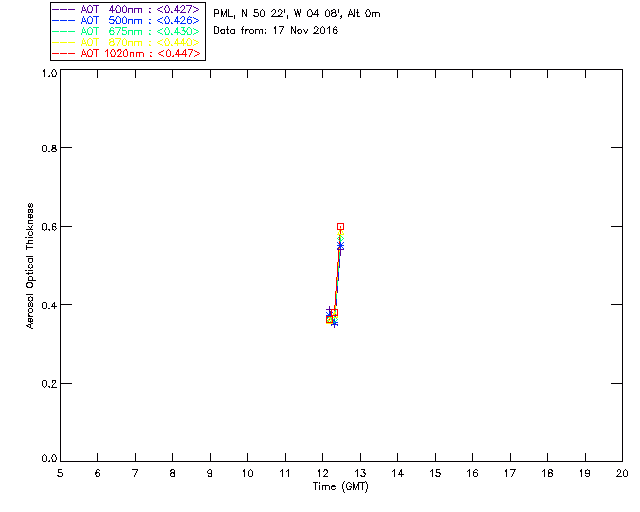Click the AOT 1020nm legend entry
The height and width of the screenshot is (512, 640).
(126, 53)
